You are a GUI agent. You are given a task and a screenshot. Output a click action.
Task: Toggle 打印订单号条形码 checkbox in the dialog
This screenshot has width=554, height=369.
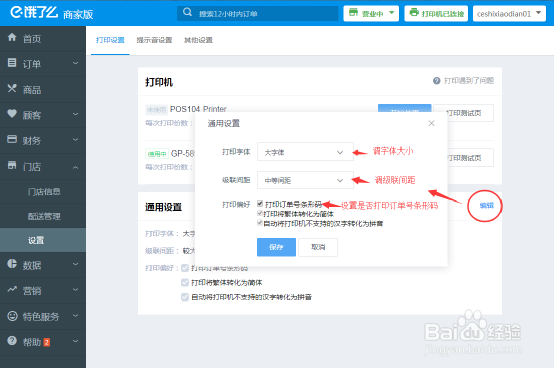pos(260,203)
